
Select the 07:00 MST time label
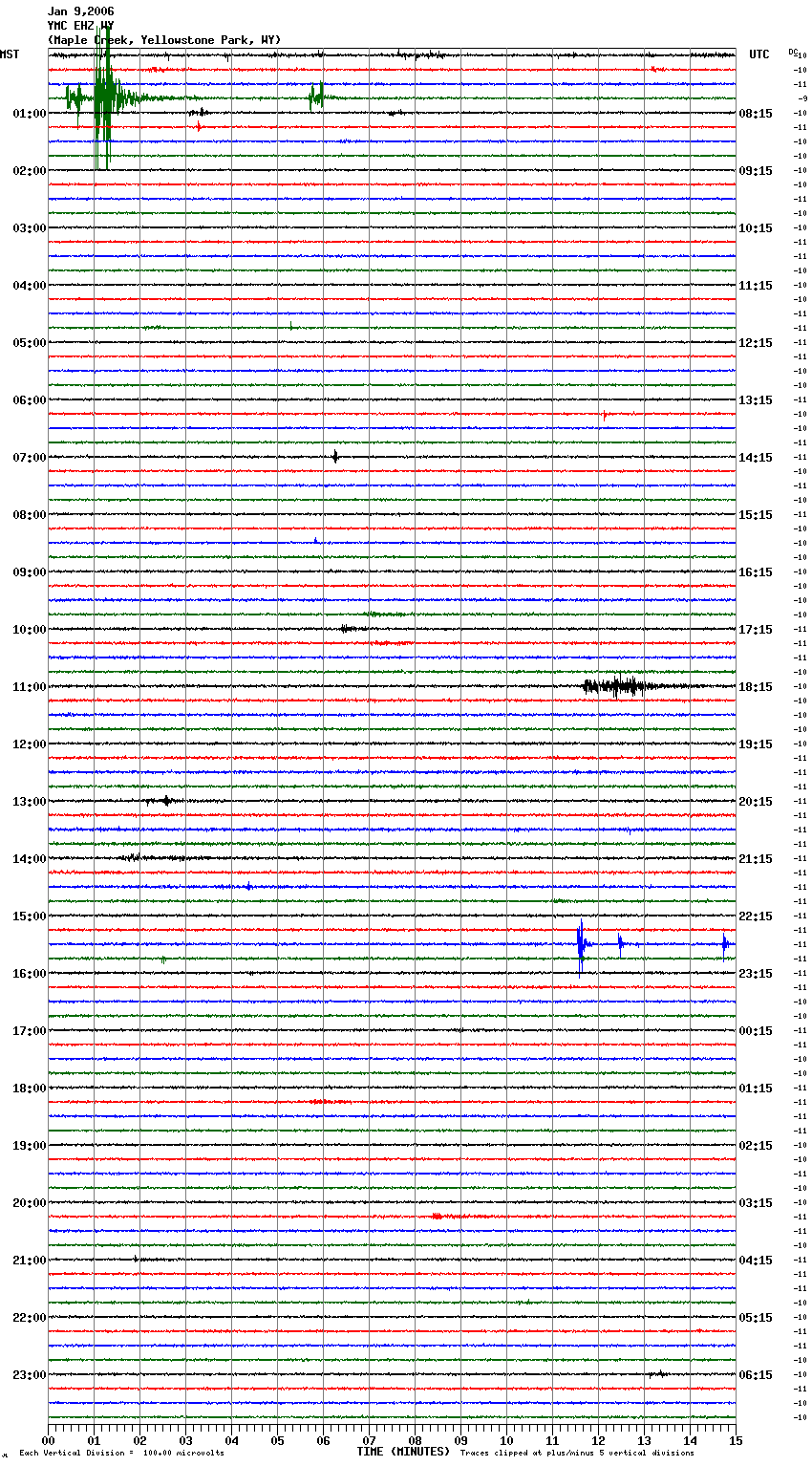30,458
